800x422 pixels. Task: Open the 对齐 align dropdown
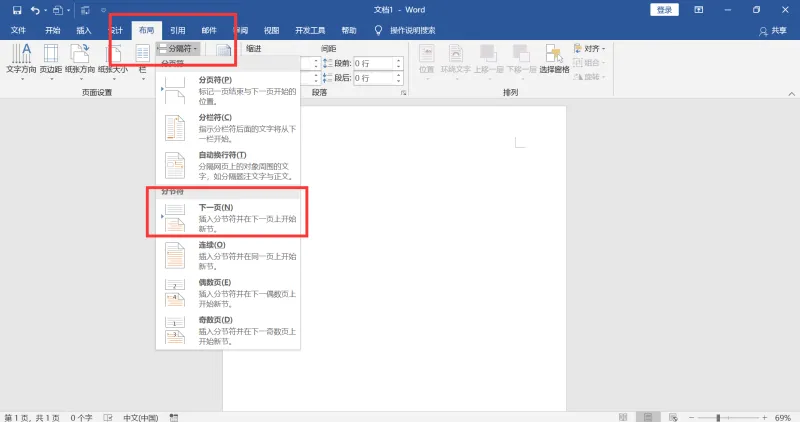coord(589,48)
